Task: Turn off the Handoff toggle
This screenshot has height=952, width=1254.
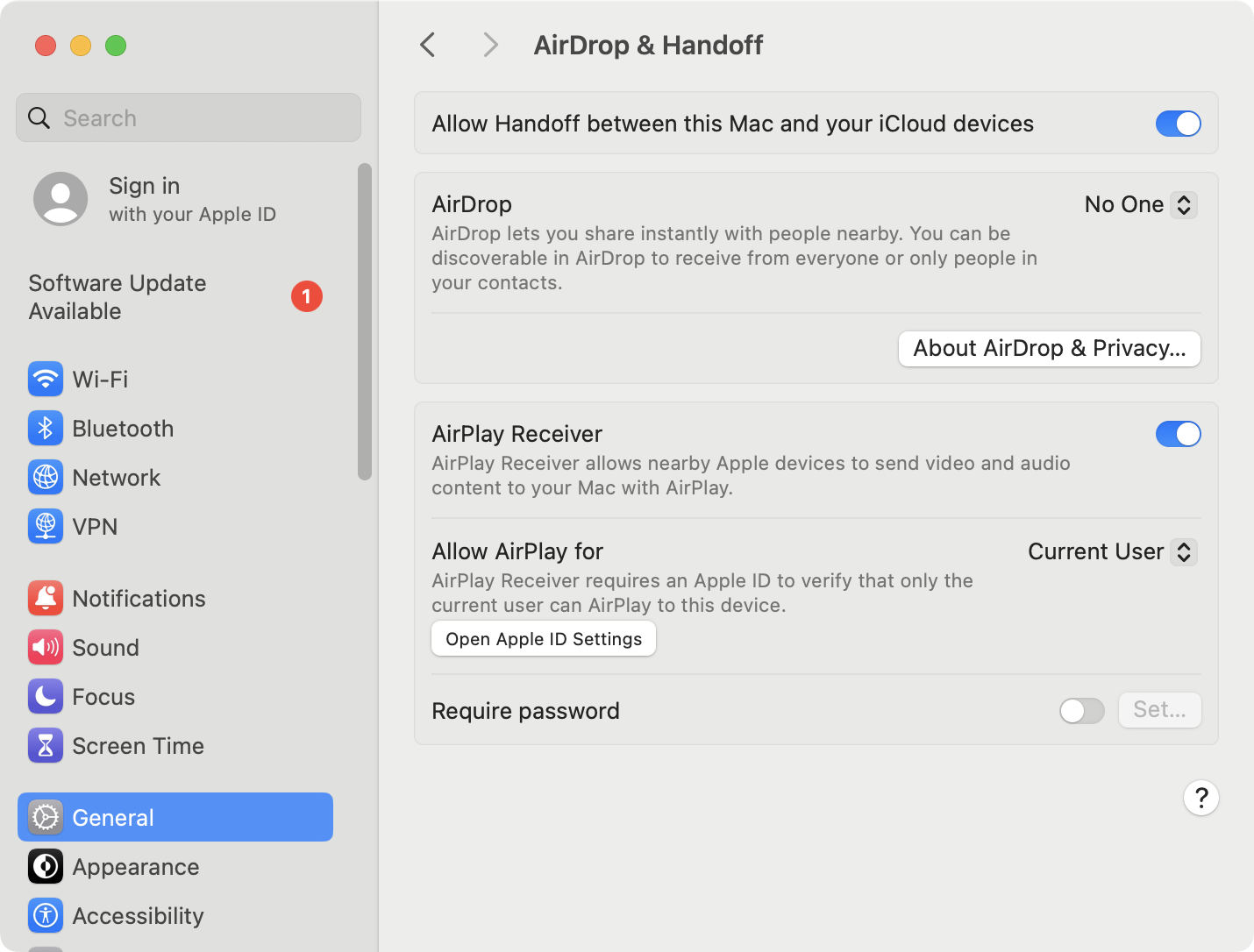Action: (x=1178, y=124)
